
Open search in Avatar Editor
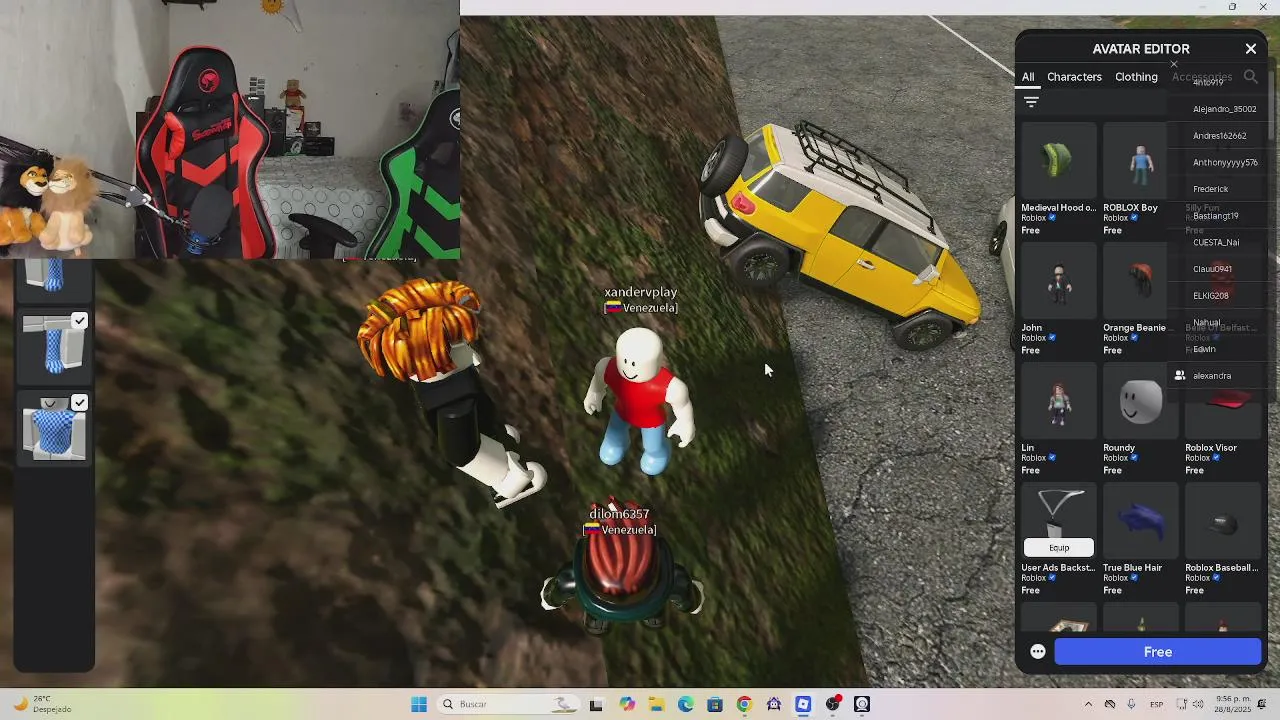pos(1250,76)
